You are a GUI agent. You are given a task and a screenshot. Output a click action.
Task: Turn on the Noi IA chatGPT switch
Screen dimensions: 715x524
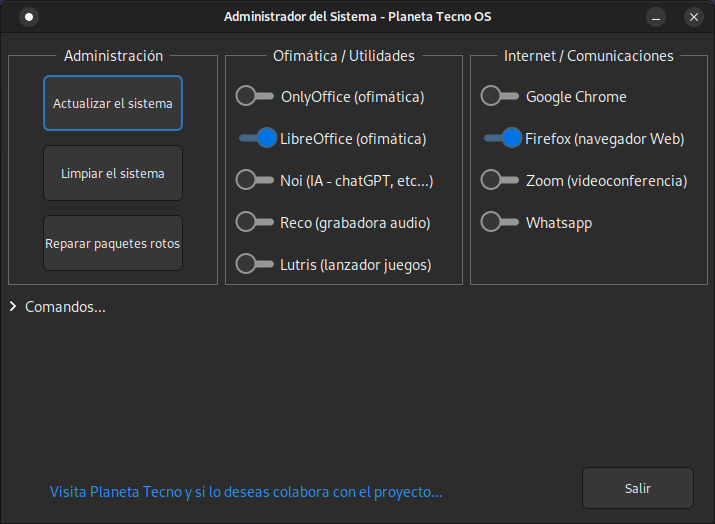tap(255, 180)
